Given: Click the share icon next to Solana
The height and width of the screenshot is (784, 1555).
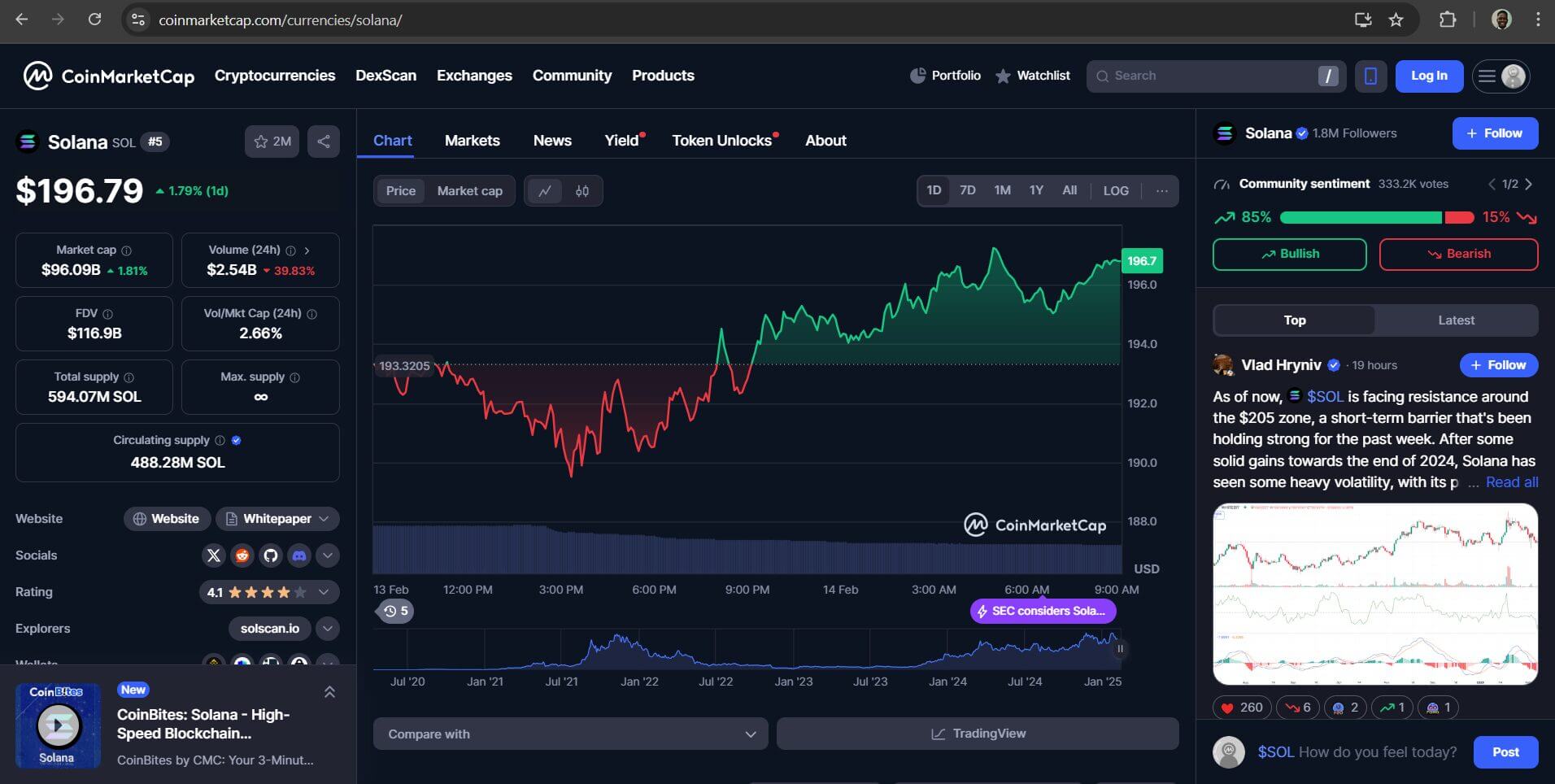Looking at the screenshot, I should pyautogui.click(x=323, y=142).
